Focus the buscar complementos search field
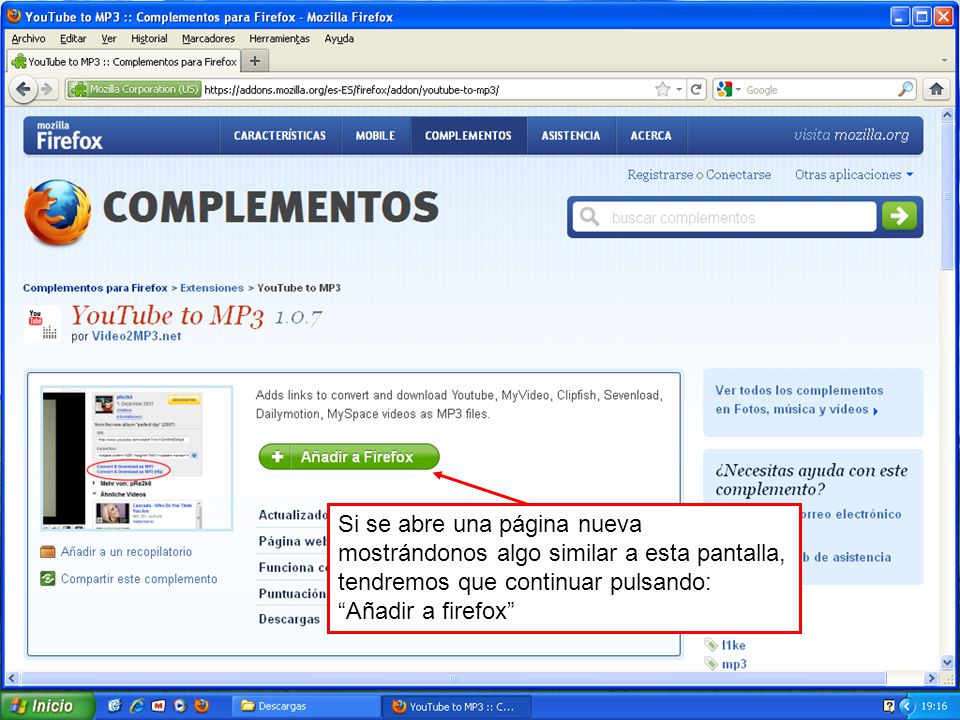 coord(724,217)
